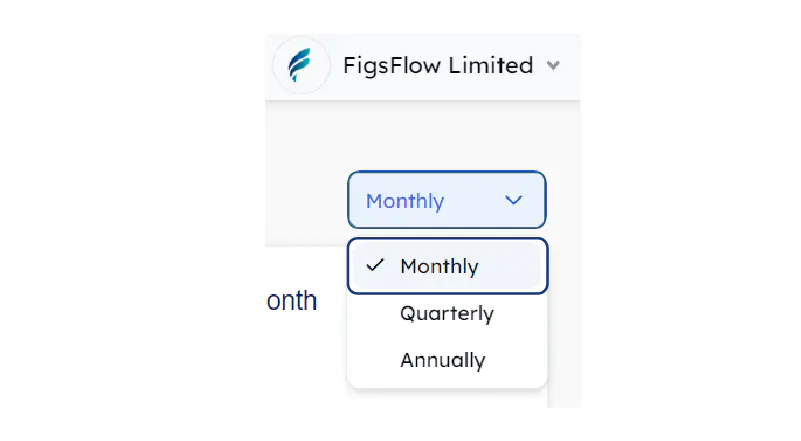Image resolution: width=801 pixels, height=441 pixels.
Task: Click the small arrow beside FigsFlow Limited
Action: point(553,66)
